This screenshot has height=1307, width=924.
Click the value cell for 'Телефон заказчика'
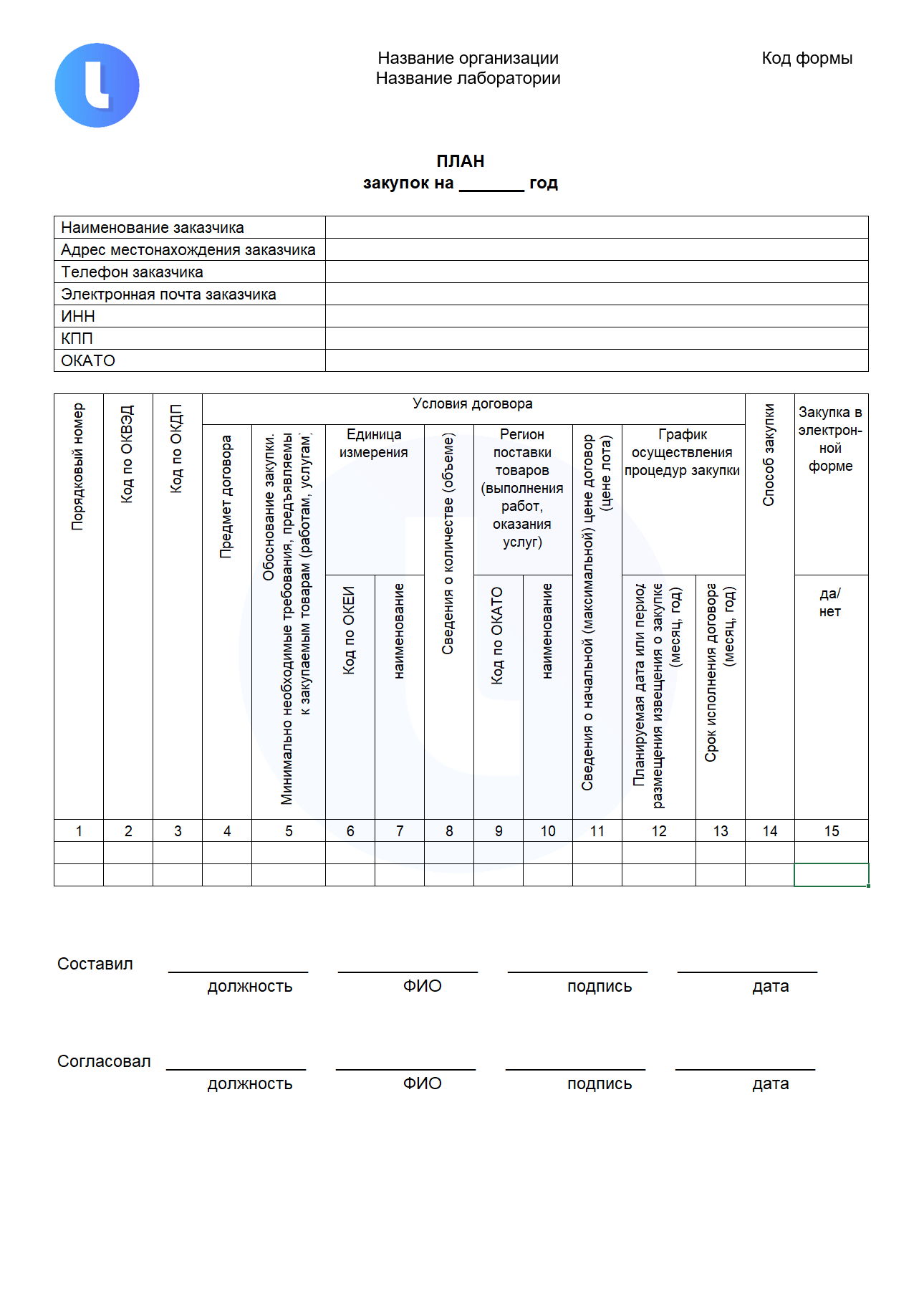coord(597,272)
